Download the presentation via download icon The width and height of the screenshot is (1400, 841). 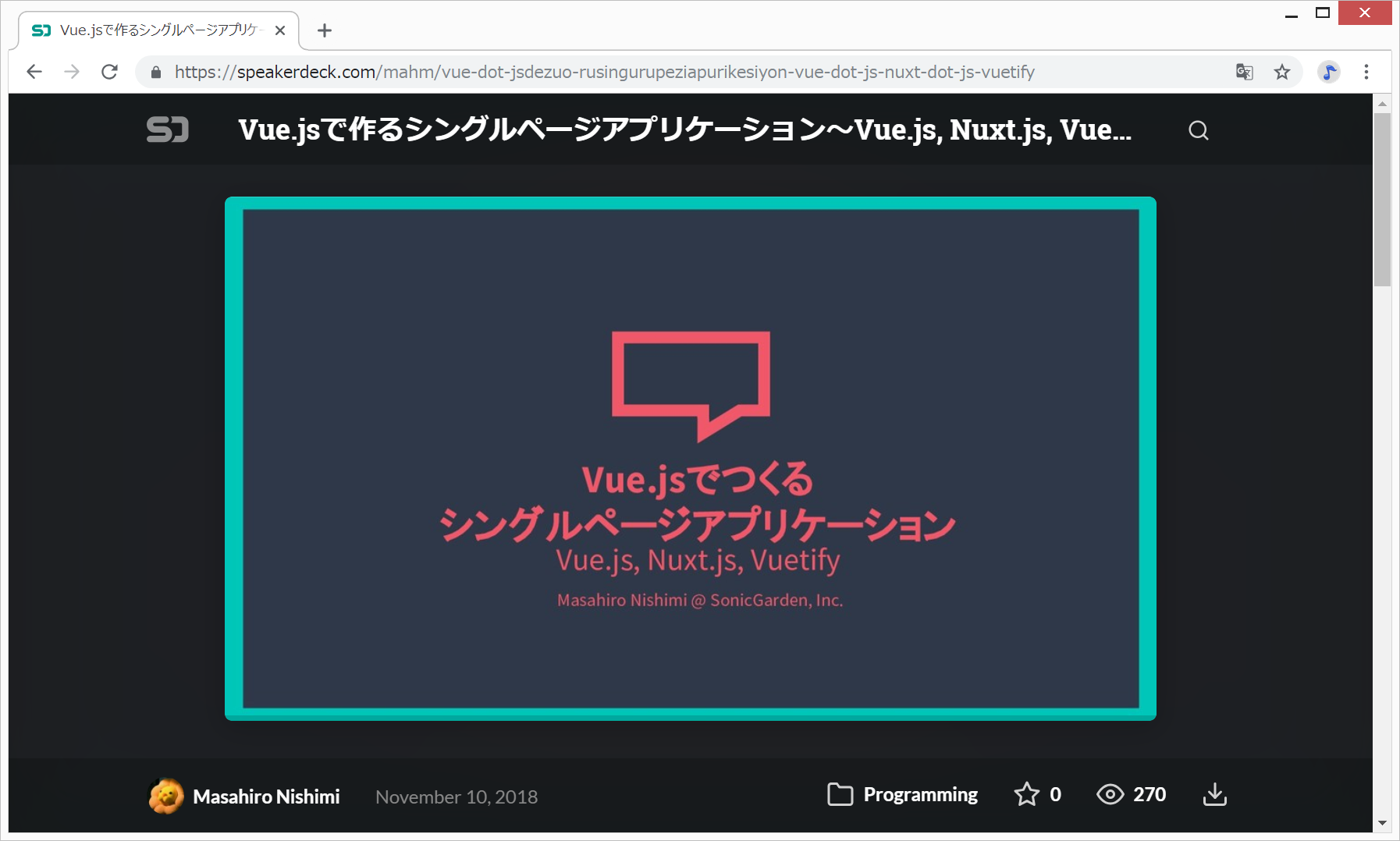pos(1214,794)
